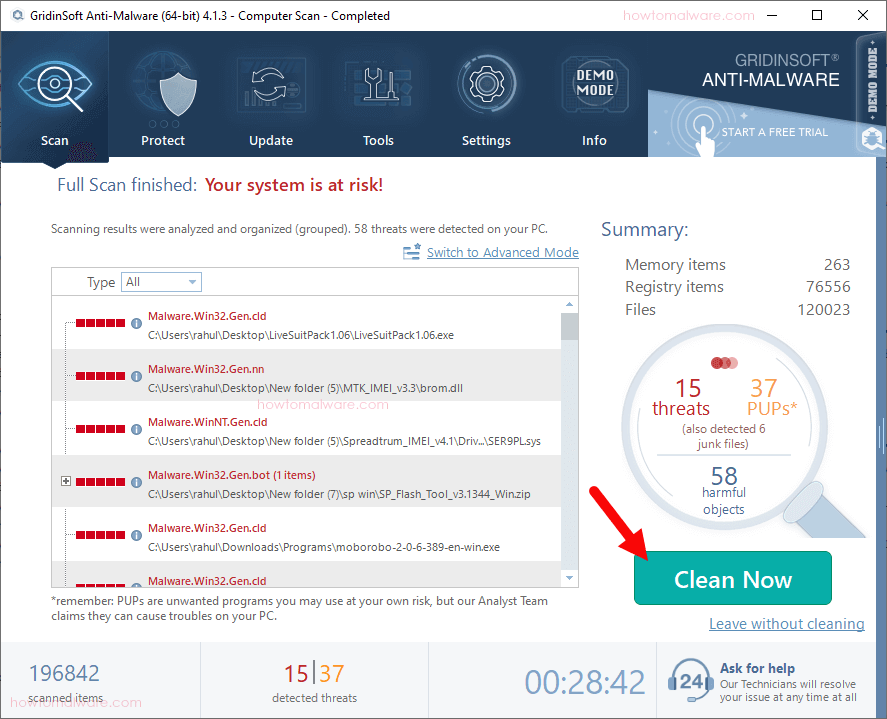Open the Type filter dropdown showing All
887x719 pixels.
coord(161,282)
